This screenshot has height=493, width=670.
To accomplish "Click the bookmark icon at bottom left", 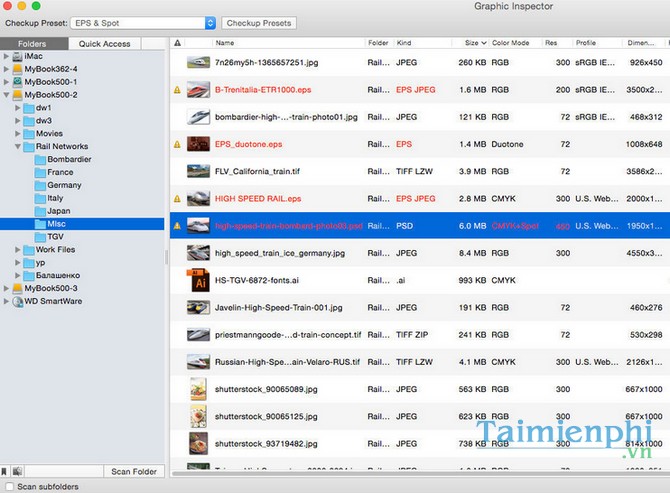I will 4,471.
